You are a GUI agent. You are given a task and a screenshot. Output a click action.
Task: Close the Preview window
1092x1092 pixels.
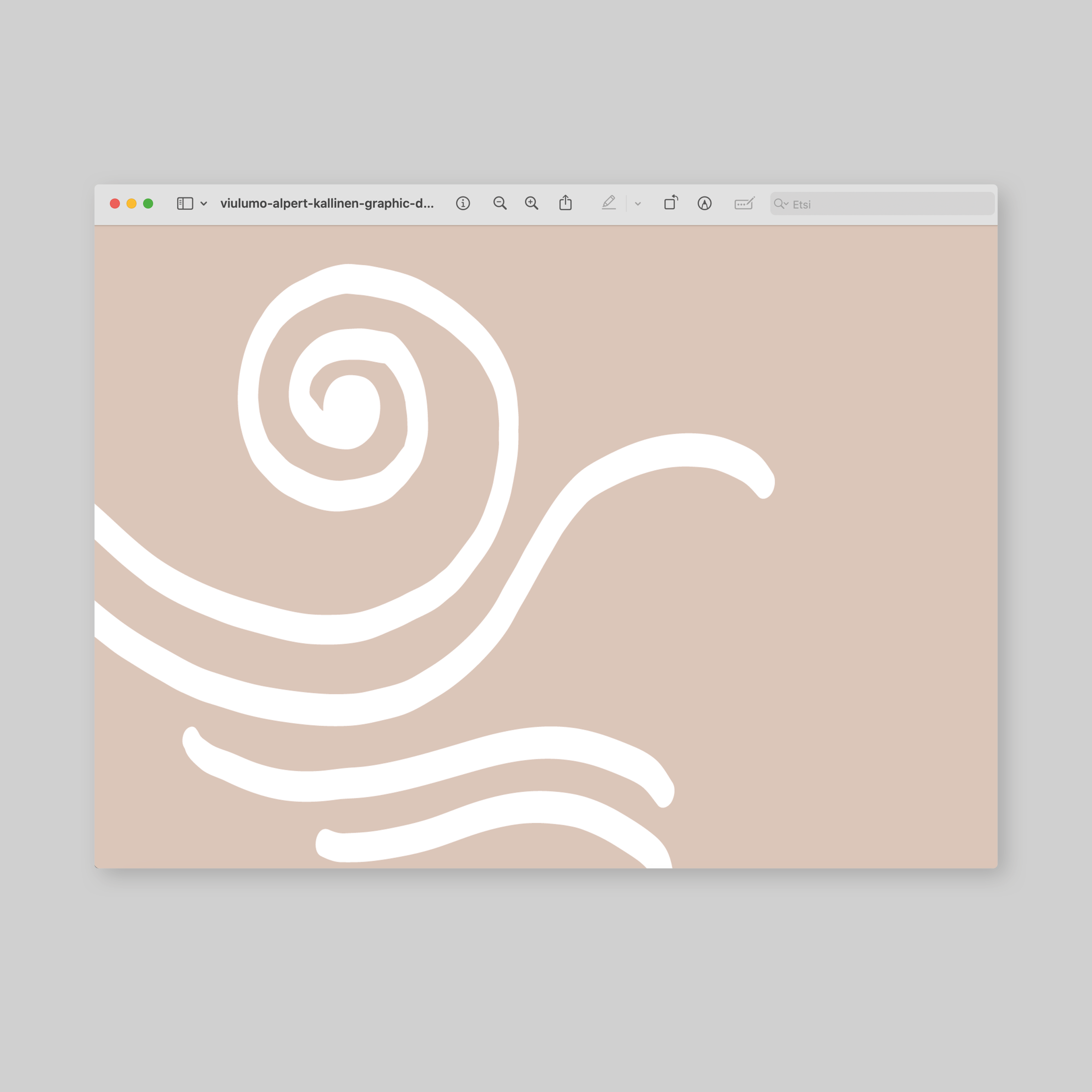tap(115, 203)
